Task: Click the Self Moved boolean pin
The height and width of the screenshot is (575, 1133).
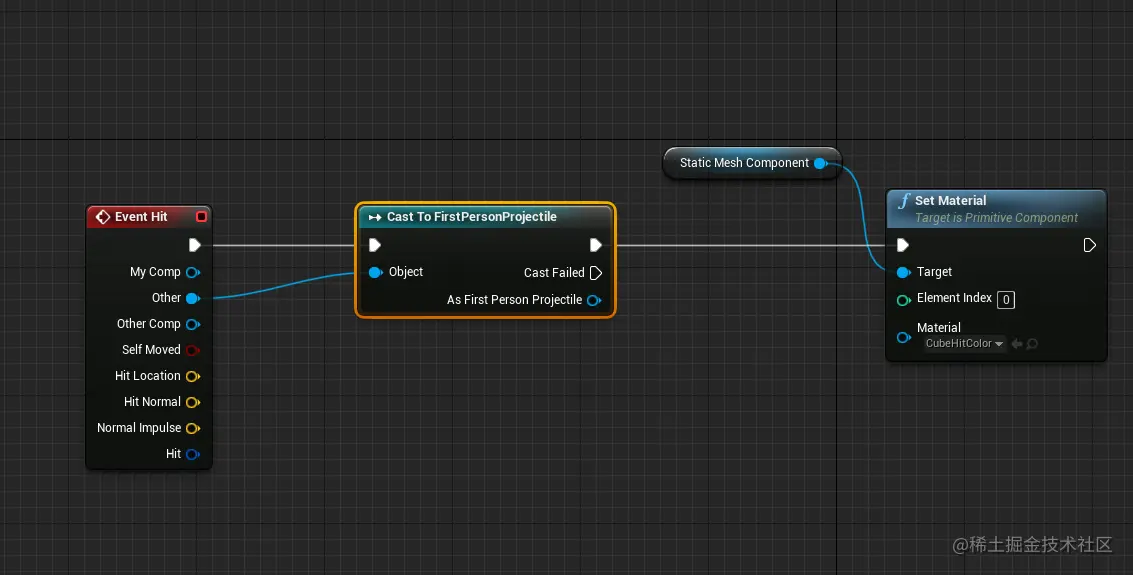Action: coord(193,350)
